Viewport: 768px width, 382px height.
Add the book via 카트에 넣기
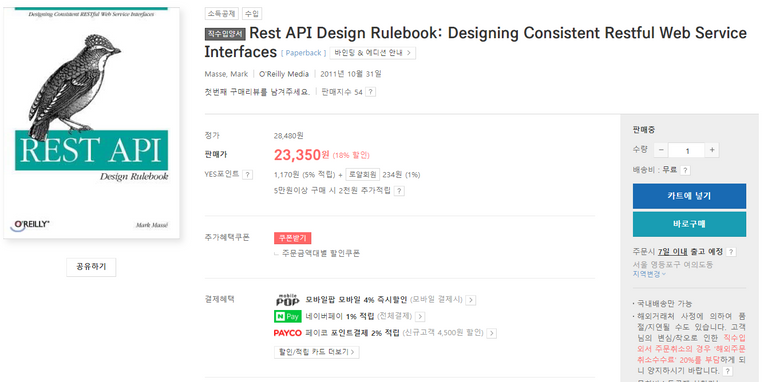coord(689,196)
